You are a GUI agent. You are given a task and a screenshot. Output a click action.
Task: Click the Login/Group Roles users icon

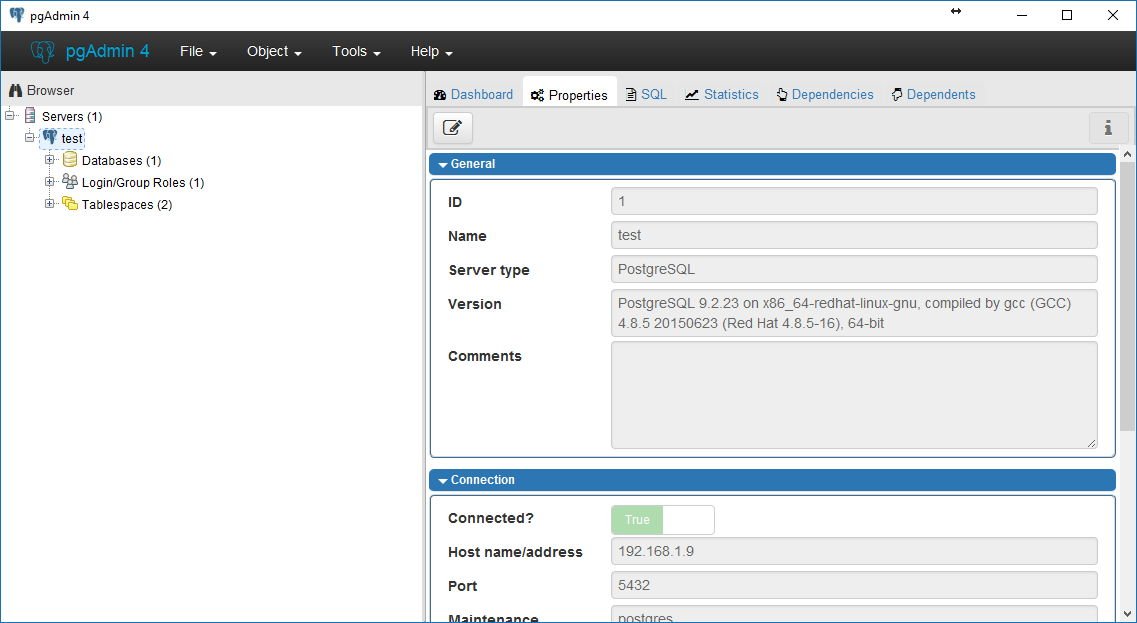click(70, 182)
